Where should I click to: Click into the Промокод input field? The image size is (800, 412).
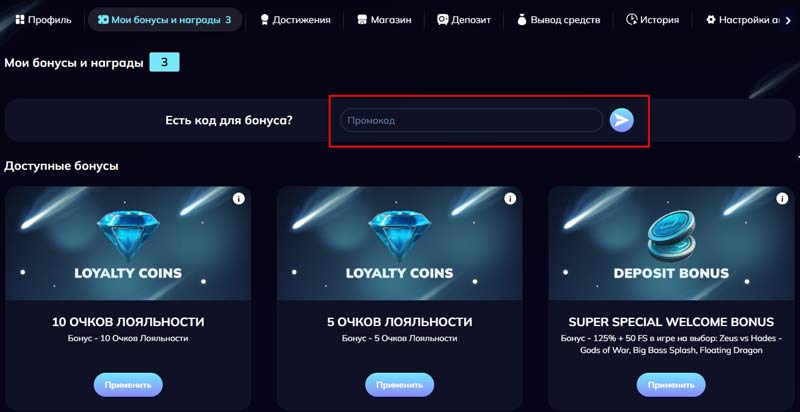(471, 121)
